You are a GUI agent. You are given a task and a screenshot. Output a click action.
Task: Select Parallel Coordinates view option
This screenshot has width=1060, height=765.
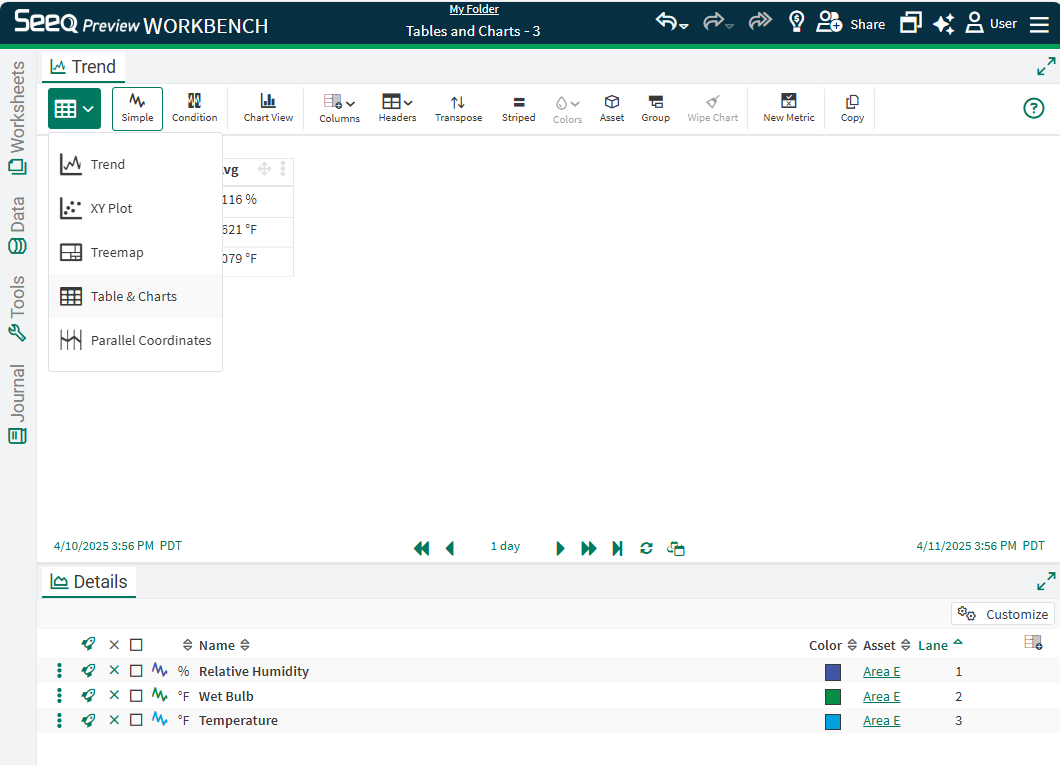[150, 341]
